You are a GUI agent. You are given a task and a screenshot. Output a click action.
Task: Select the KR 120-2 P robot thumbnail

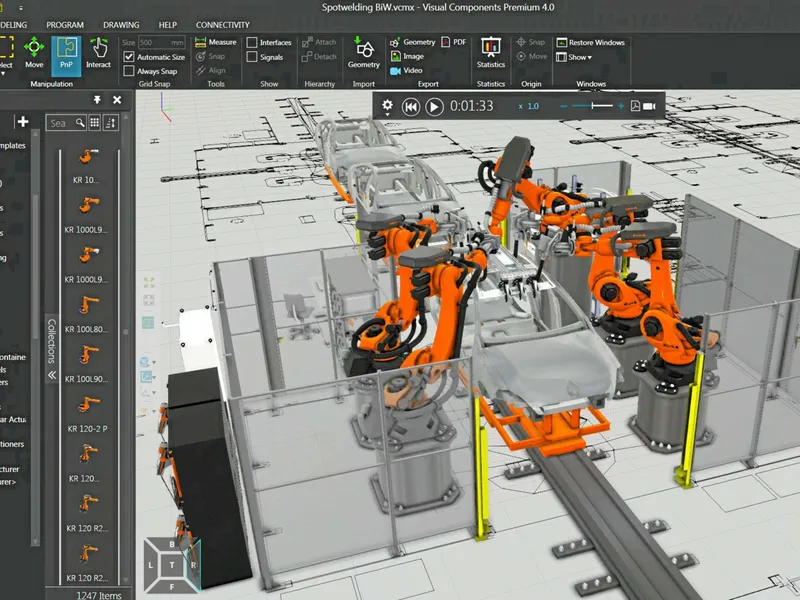tap(88, 410)
